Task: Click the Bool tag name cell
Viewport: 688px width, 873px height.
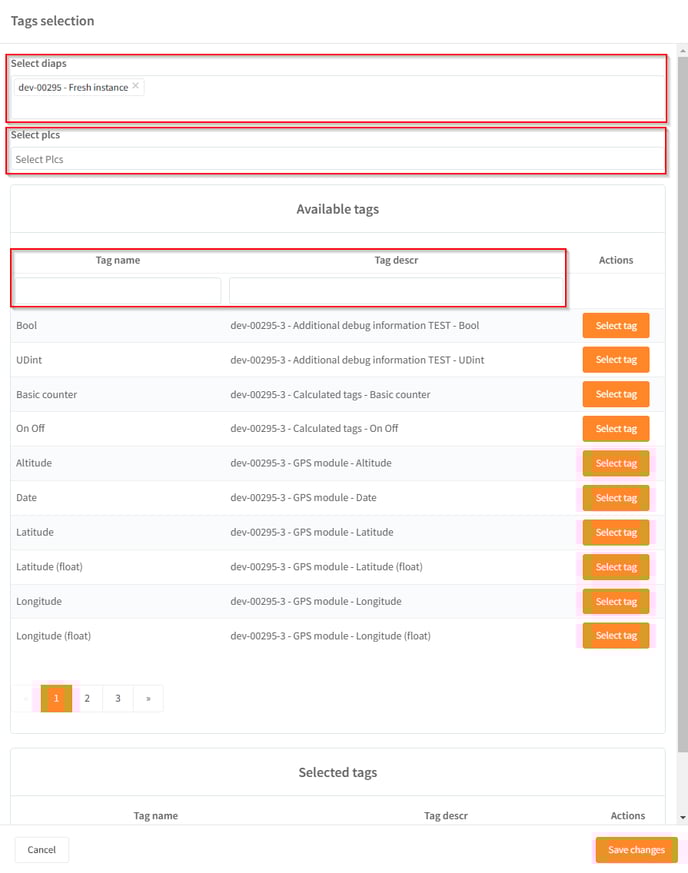Action: [27, 326]
